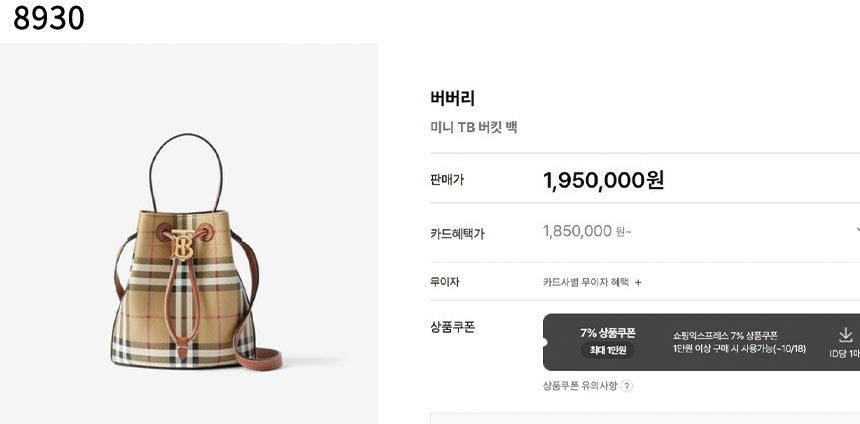Click the 상품쿠폰 row label
This screenshot has height=424, width=860.
[452, 327]
